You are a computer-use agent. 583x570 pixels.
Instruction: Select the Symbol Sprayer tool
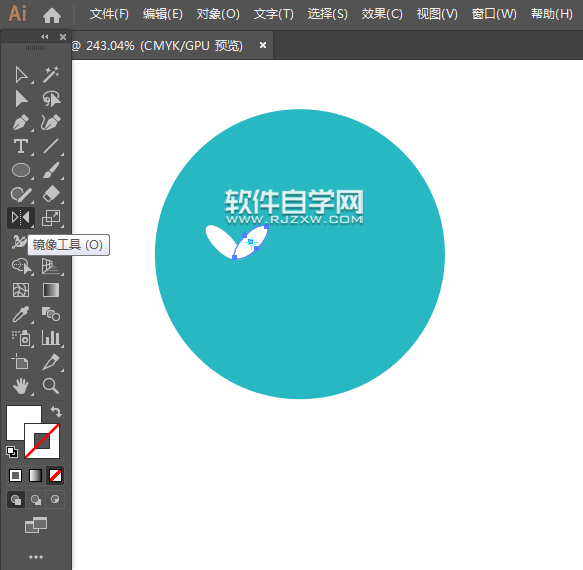pos(21,338)
